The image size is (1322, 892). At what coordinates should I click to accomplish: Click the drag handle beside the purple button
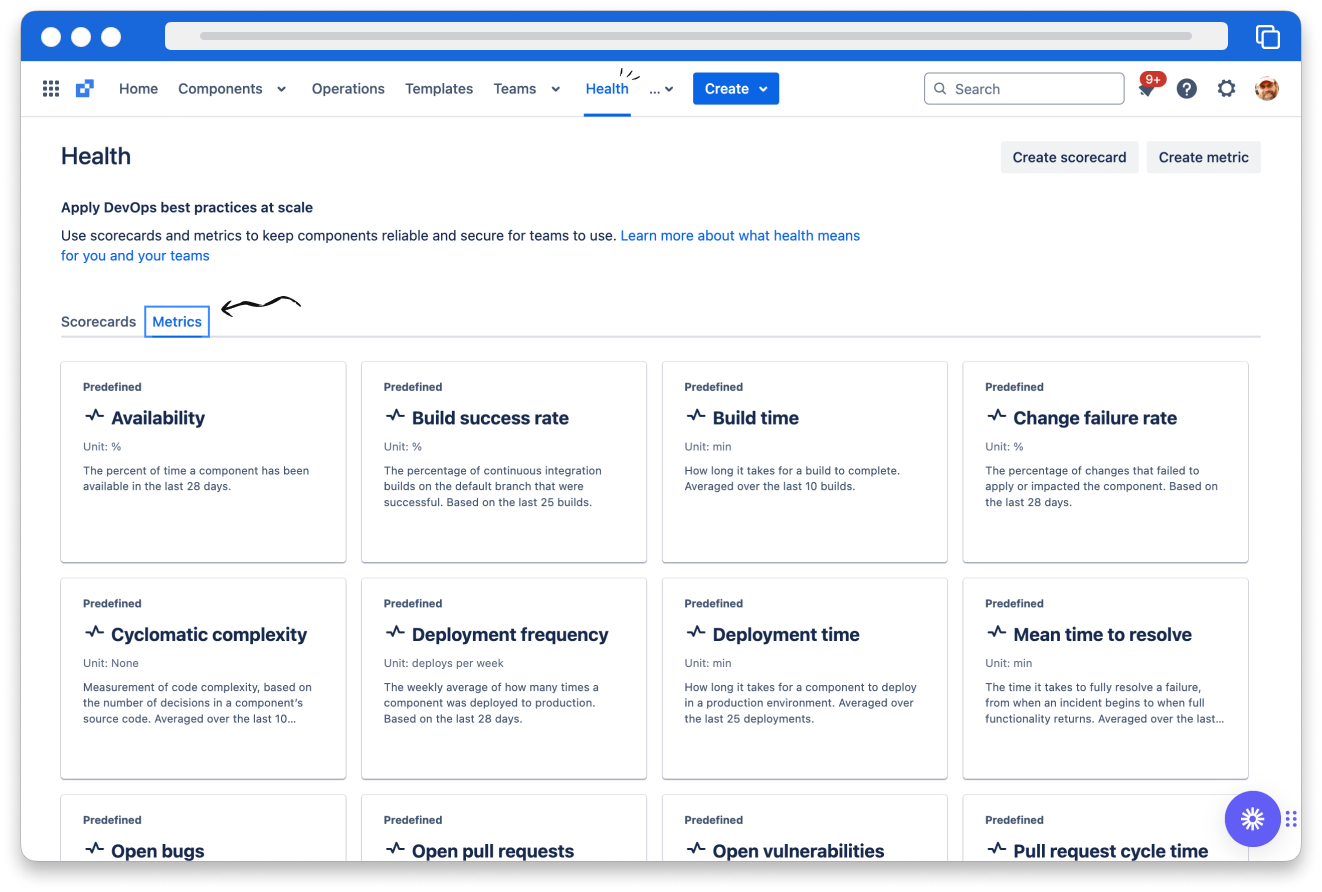point(1292,819)
